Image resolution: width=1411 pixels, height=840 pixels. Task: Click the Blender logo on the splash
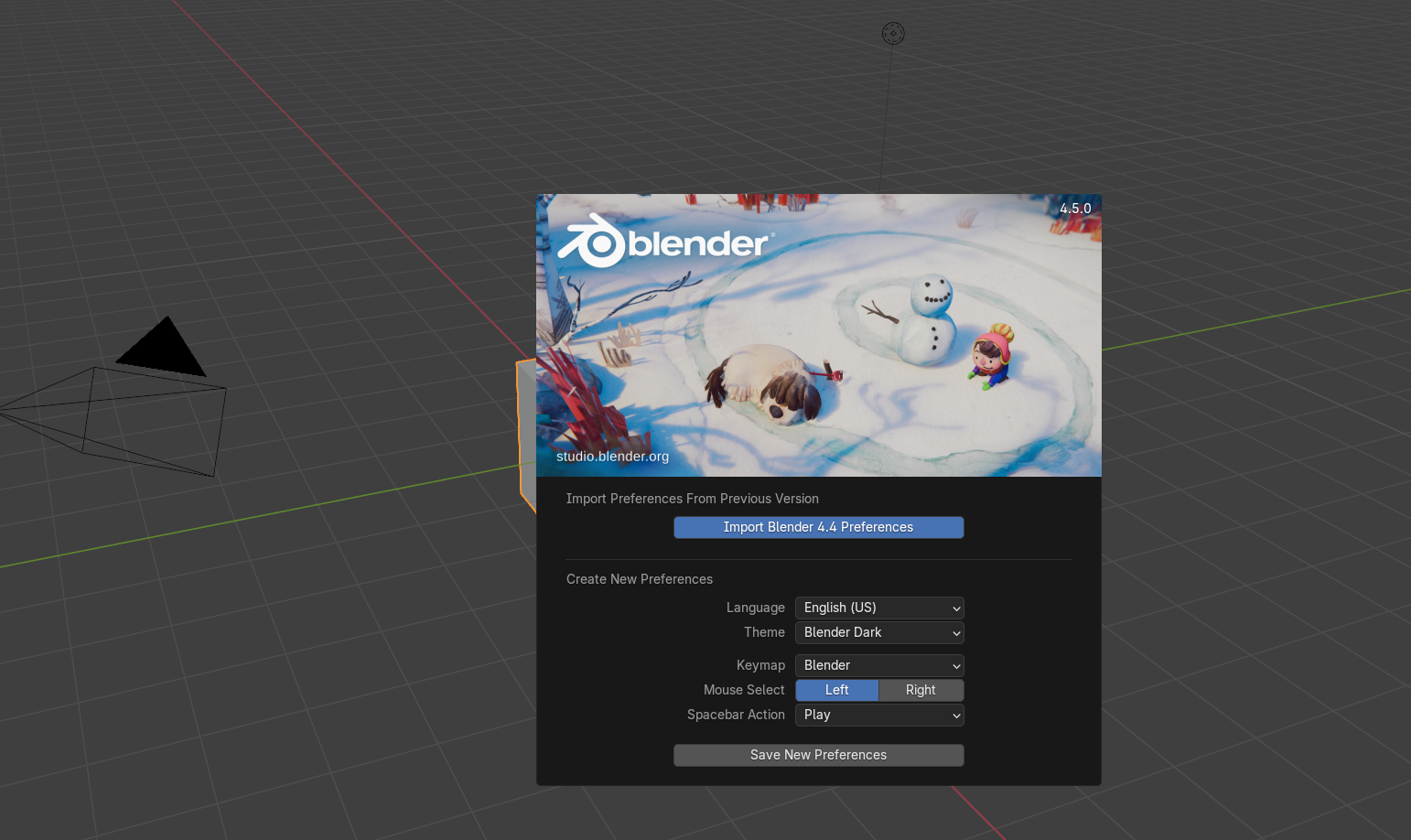point(666,242)
